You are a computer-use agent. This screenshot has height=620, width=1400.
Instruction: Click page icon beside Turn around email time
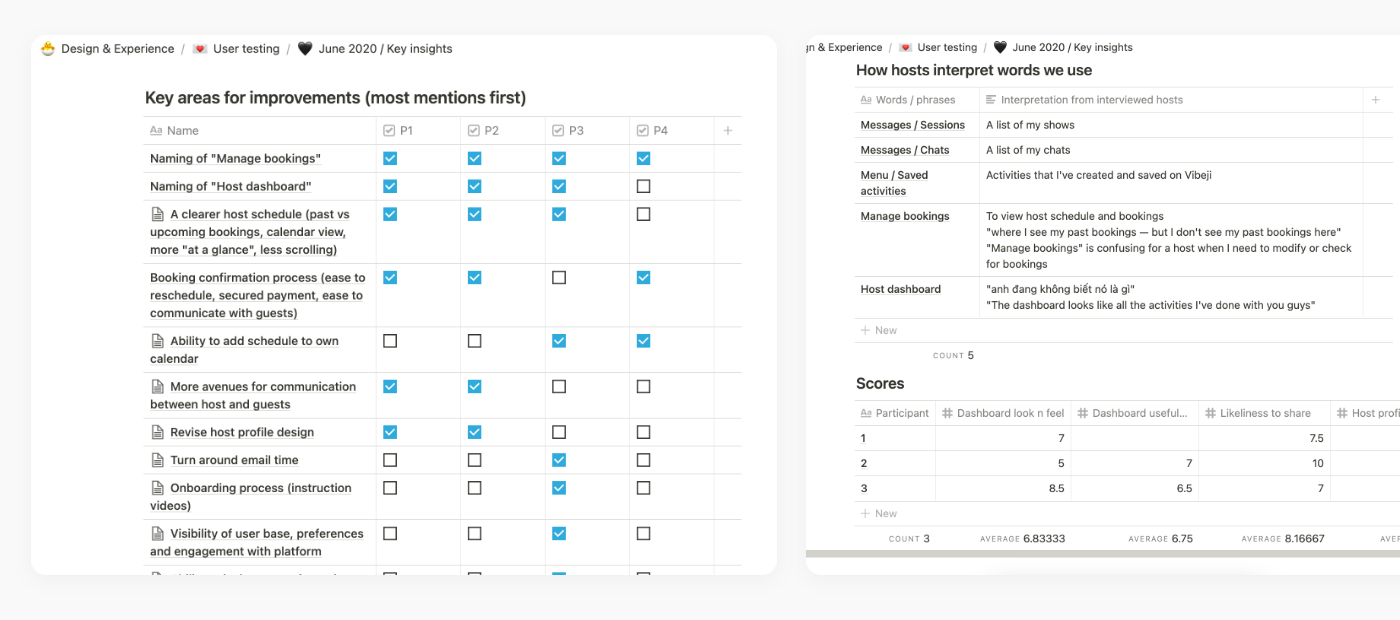tap(157, 460)
